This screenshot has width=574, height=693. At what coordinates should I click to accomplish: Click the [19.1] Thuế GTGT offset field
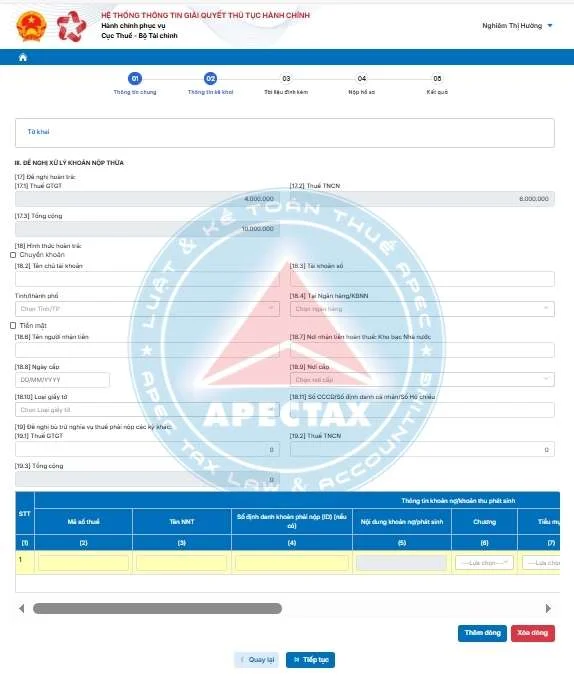147,449
